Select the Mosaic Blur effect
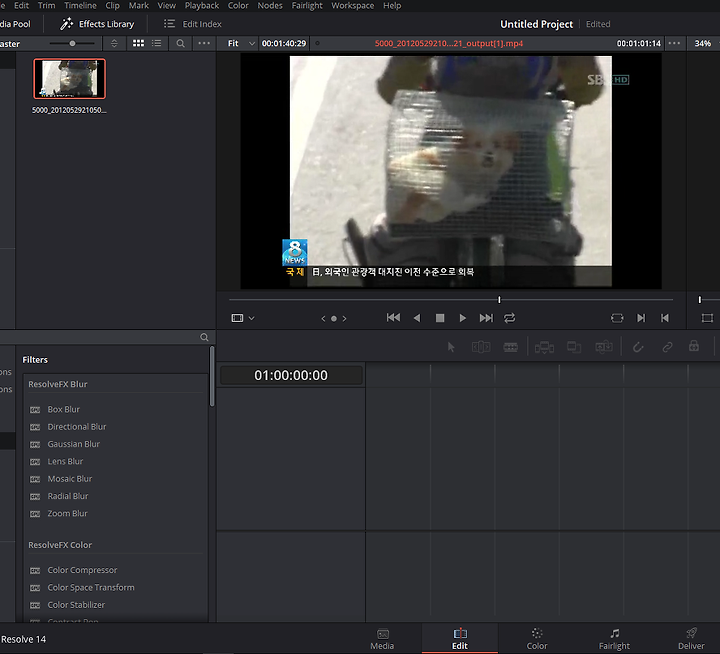The image size is (720, 654). pyautogui.click(x=70, y=479)
